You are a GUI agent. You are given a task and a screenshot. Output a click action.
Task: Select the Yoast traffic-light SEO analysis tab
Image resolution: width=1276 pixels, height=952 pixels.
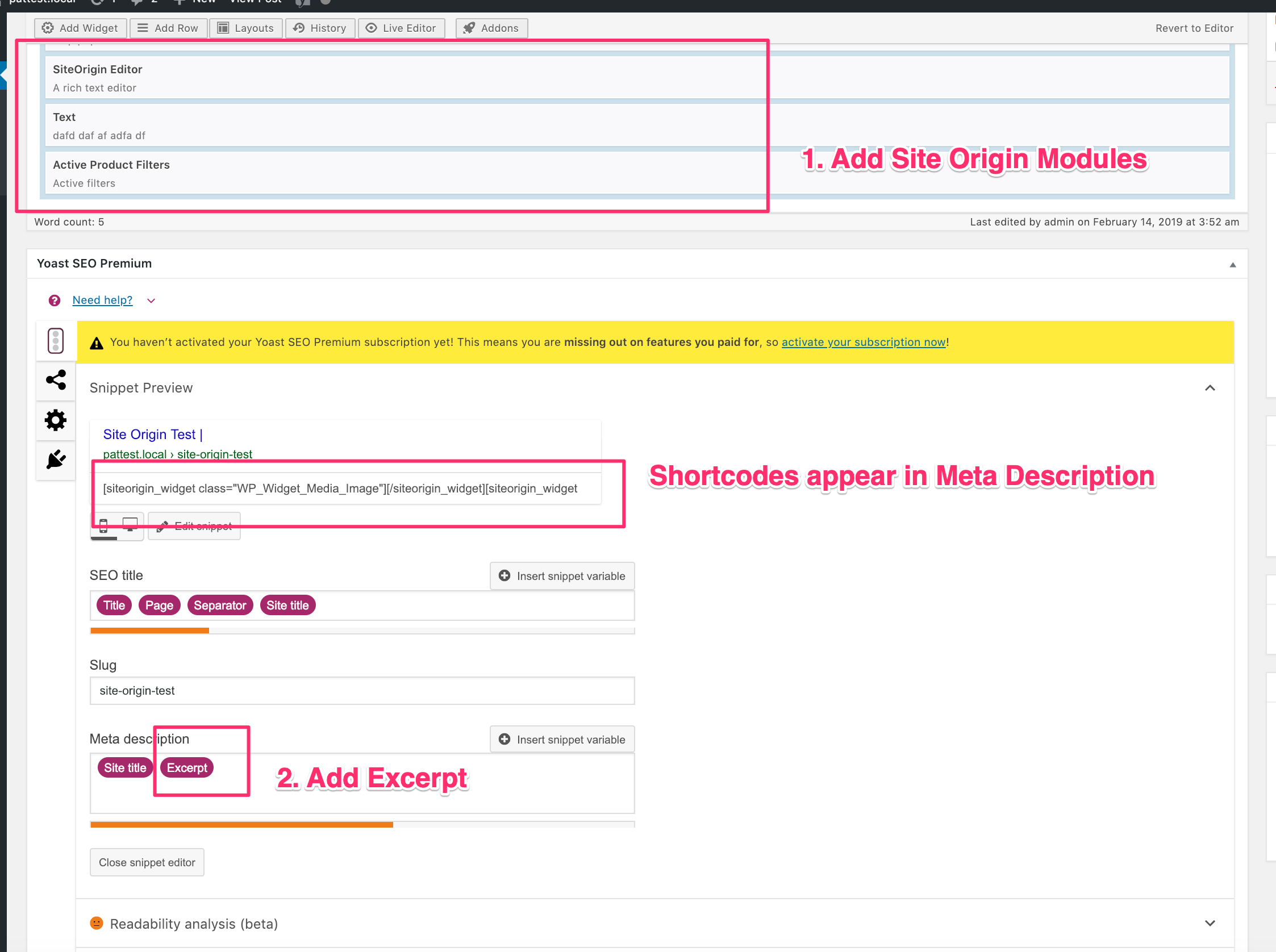[55, 341]
